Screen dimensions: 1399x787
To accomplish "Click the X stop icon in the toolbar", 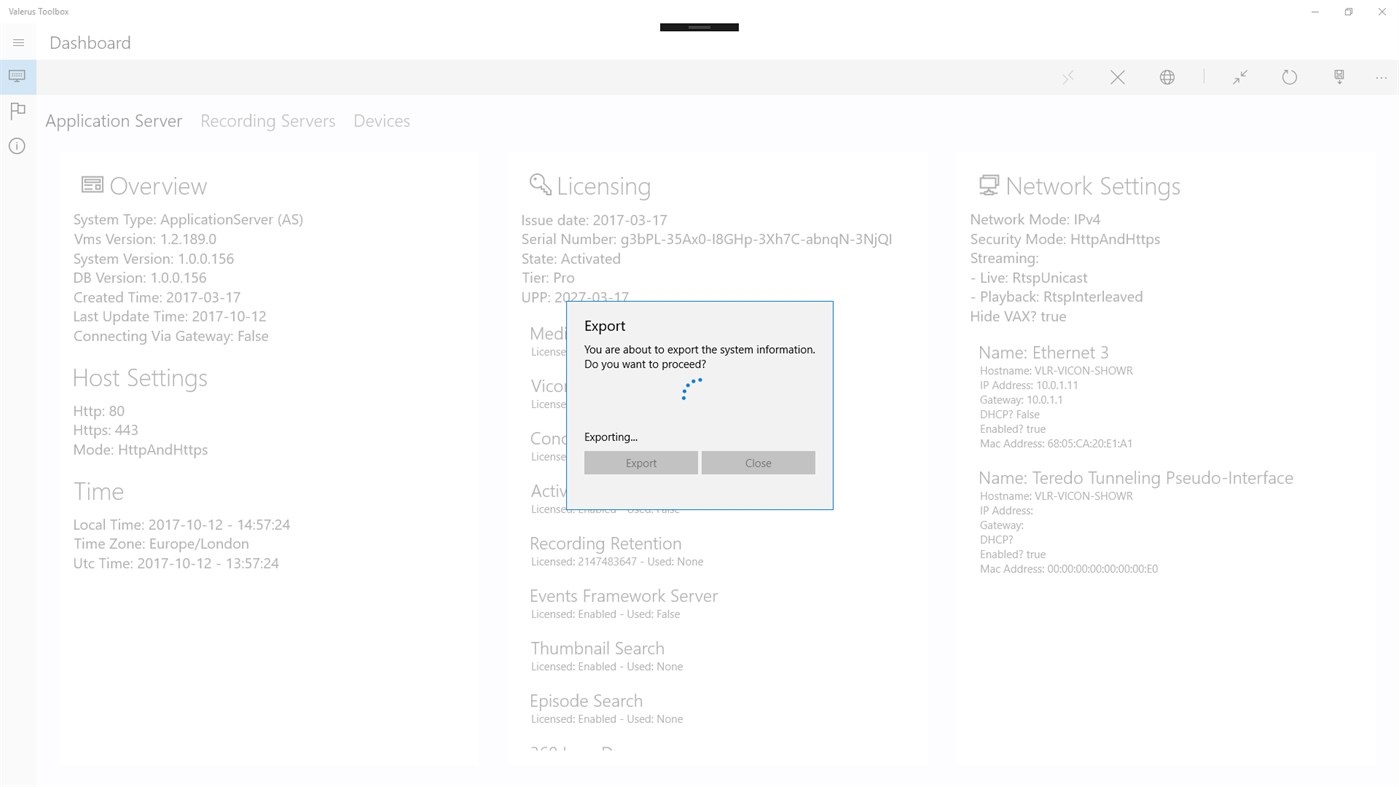I will 1117,75.
